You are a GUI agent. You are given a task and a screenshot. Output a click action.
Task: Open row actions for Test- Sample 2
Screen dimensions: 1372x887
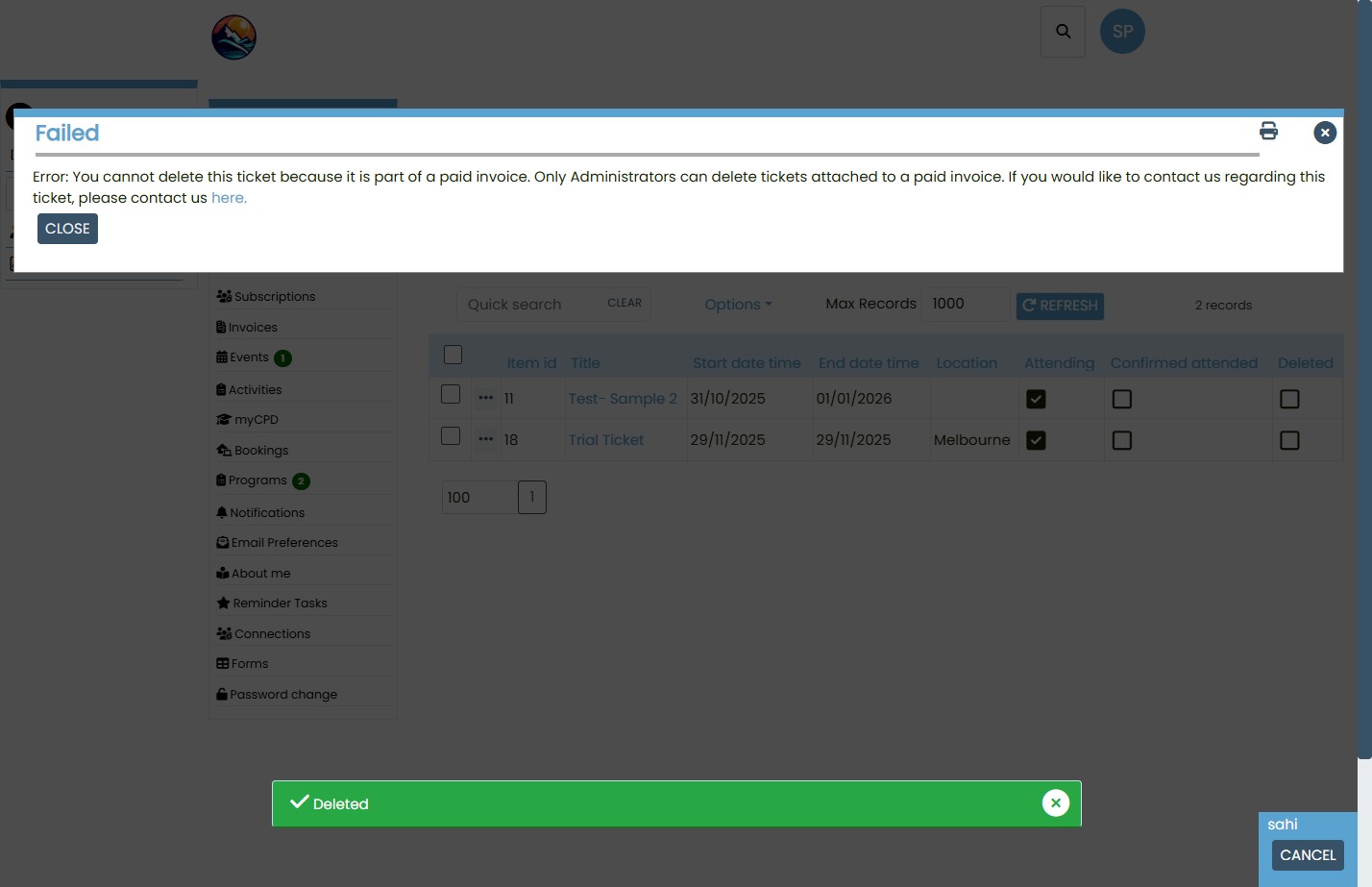click(x=486, y=398)
